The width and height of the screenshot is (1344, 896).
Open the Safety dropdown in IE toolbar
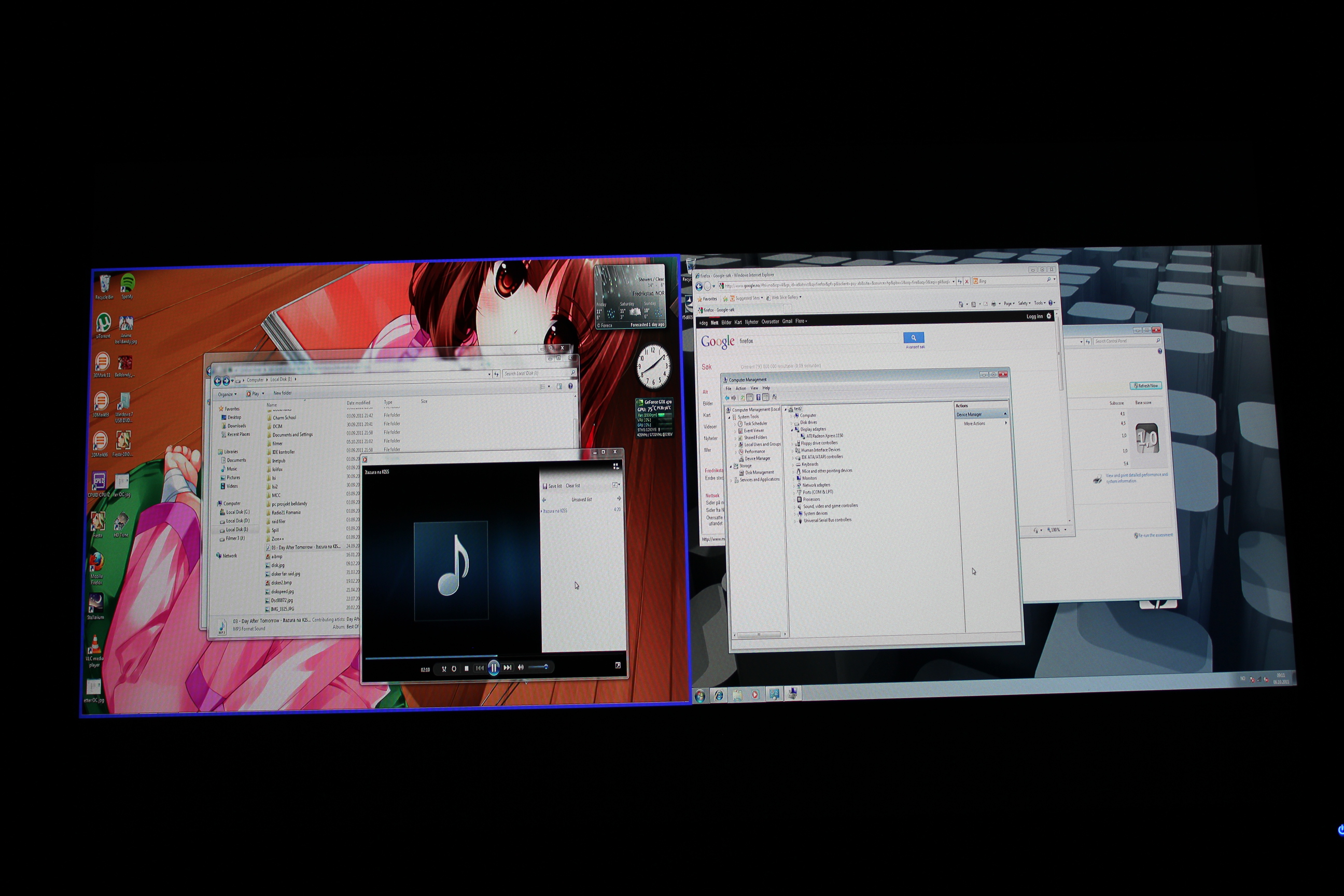[x=1024, y=303]
